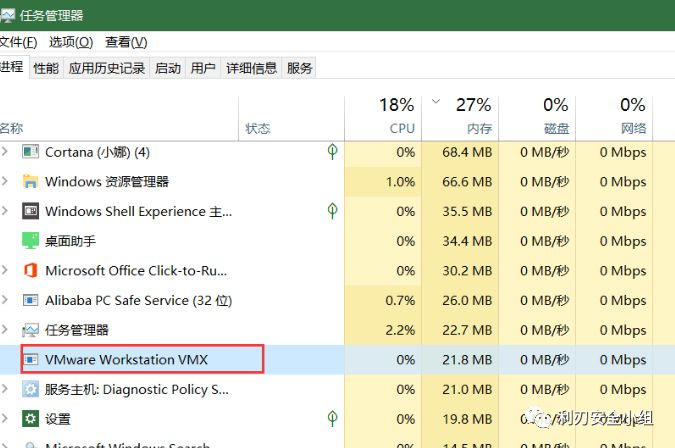Image resolution: width=675 pixels, height=448 pixels.
Task: Expand the 设置 process group
Action: (5, 418)
